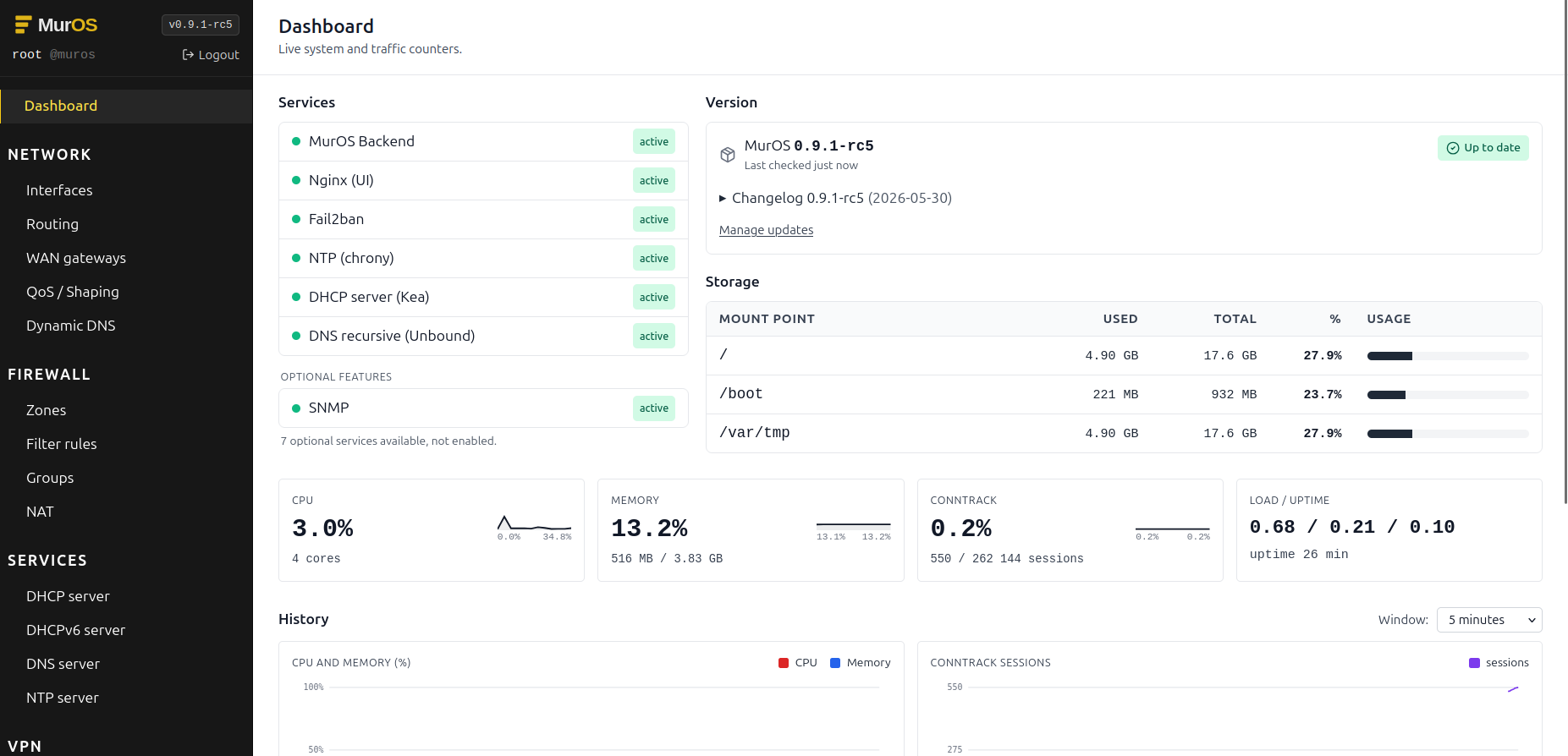Click the CPU sparkline chart

click(x=534, y=523)
